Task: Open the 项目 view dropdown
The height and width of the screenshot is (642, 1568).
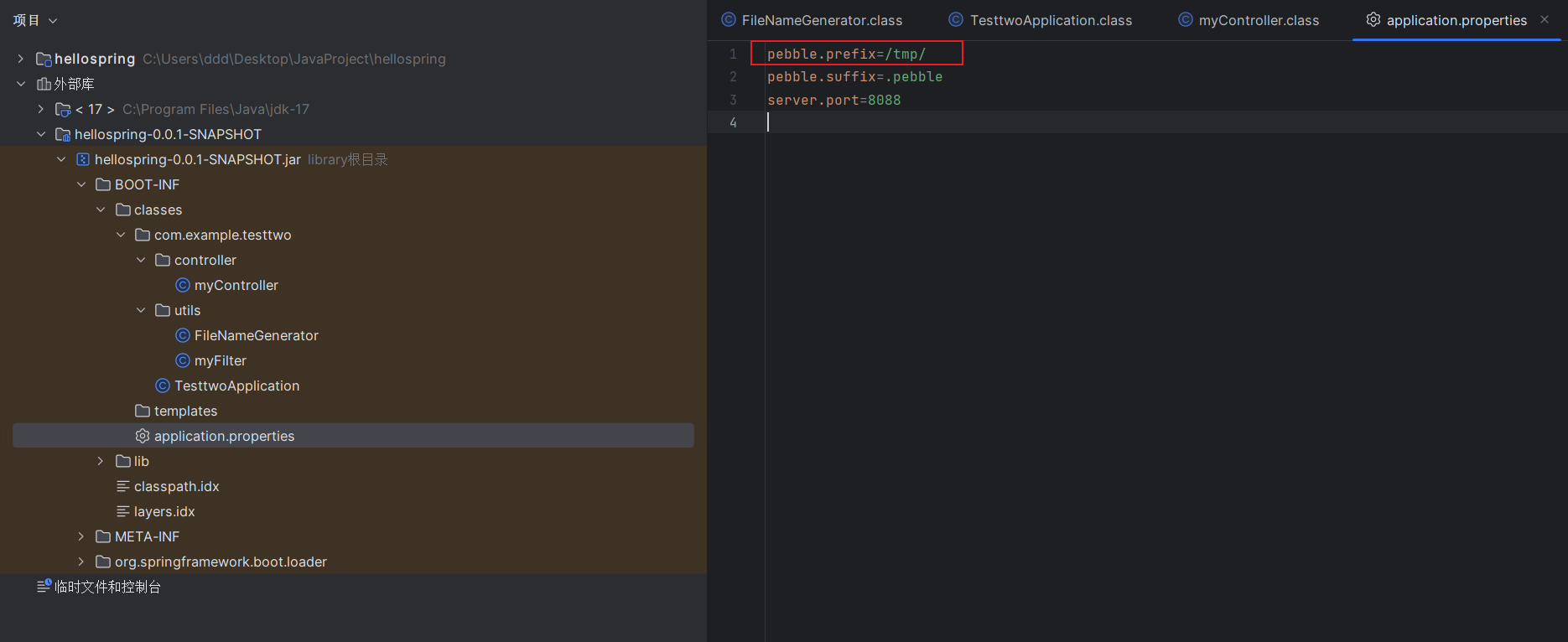Action: point(35,20)
